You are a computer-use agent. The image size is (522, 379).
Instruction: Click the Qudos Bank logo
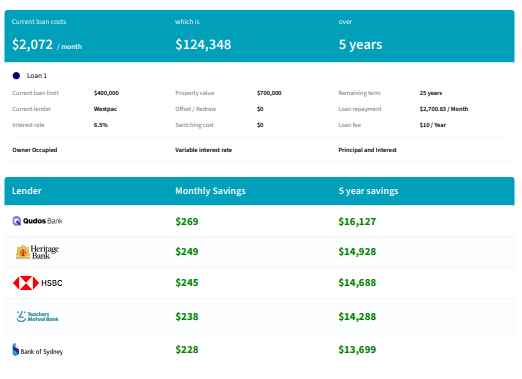coord(37,221)
